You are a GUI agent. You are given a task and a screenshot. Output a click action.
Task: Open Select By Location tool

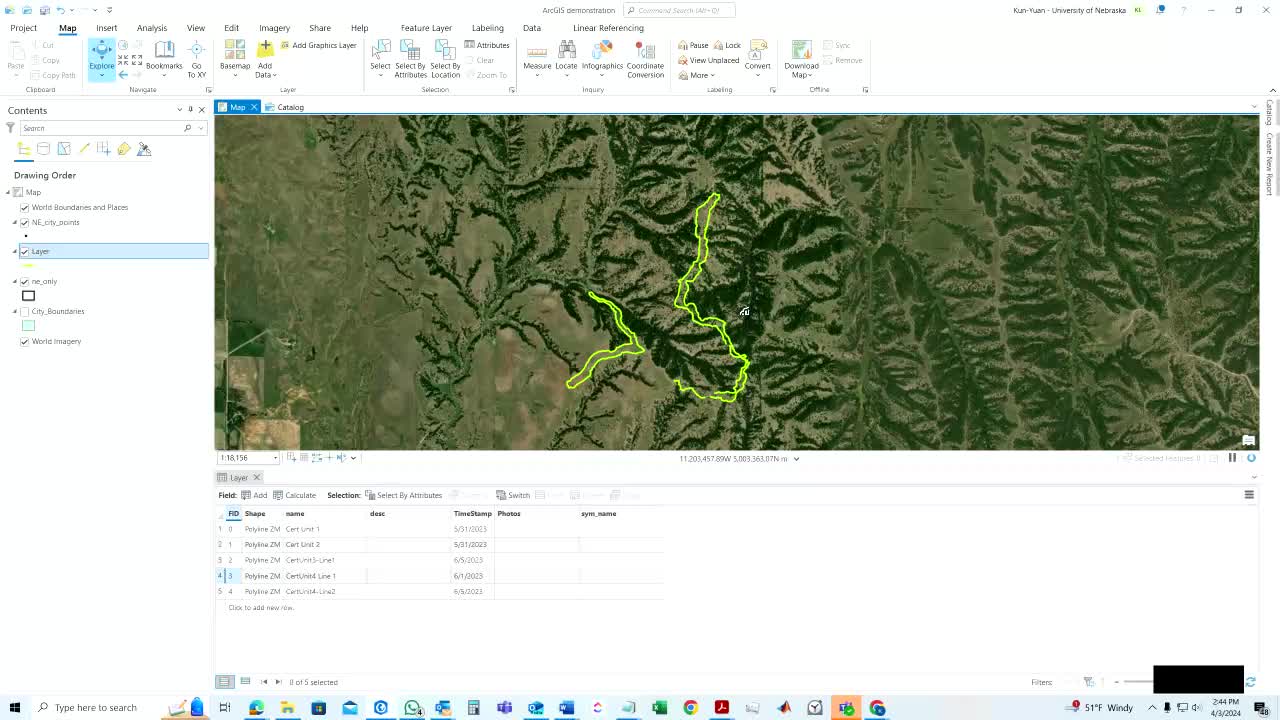[445, 58]
